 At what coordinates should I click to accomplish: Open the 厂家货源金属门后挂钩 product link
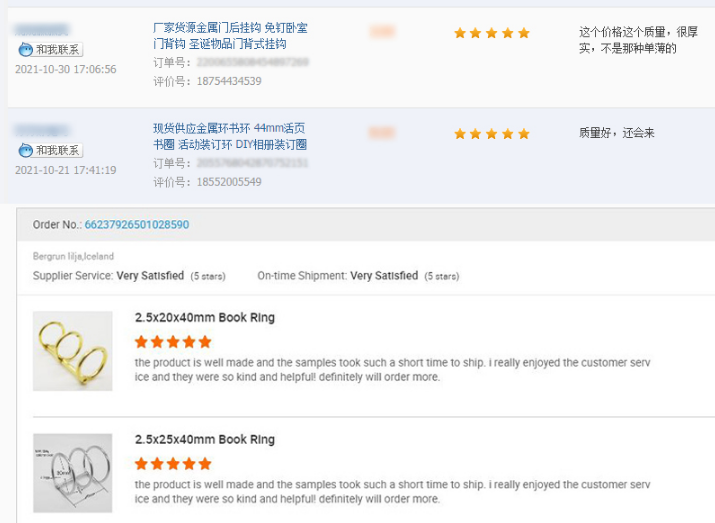[230, 36]
